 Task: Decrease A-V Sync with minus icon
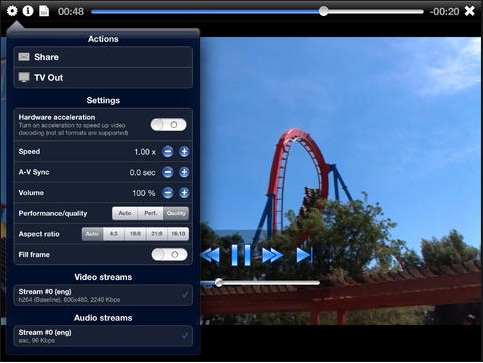(x=168, y=172)
